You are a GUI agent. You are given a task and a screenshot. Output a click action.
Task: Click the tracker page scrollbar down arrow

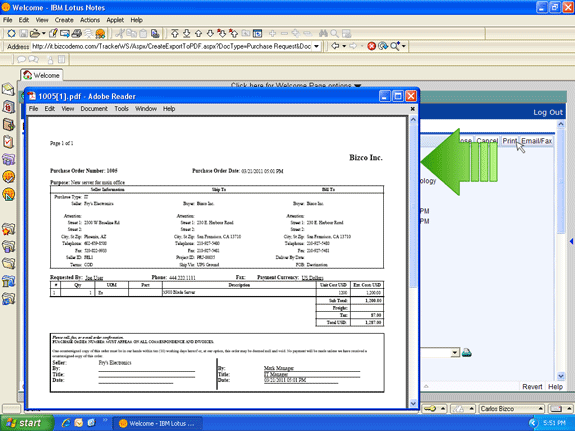click(561, 376)
